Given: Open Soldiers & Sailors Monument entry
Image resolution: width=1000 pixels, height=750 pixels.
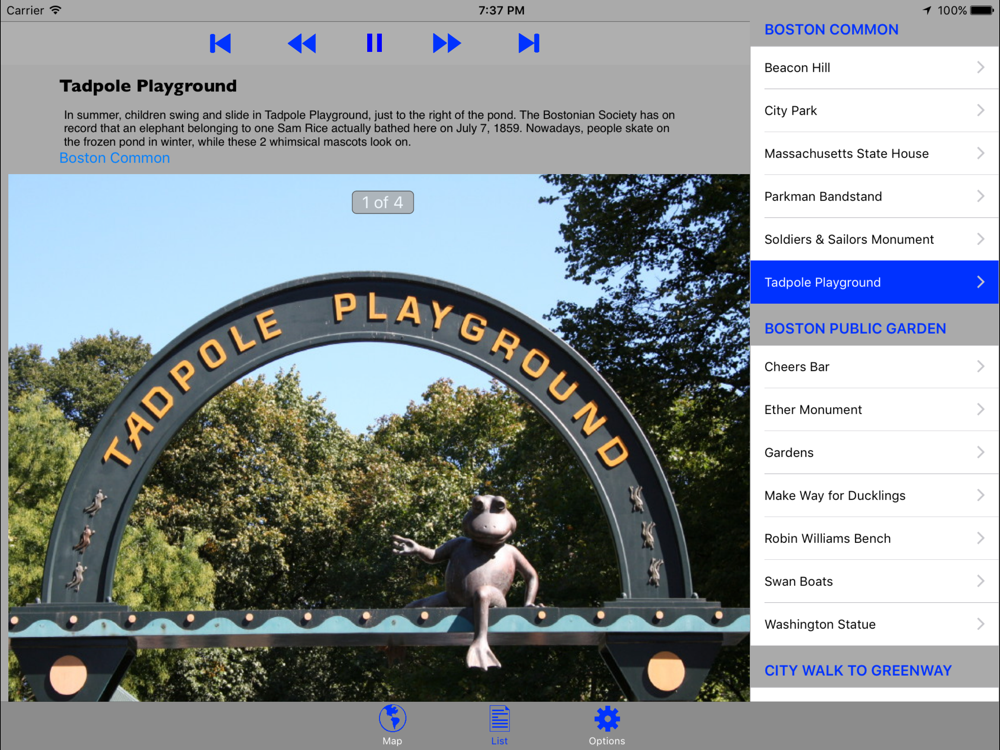Looking at the screenshot, I should pyautogui.click(x=875, y=239).
